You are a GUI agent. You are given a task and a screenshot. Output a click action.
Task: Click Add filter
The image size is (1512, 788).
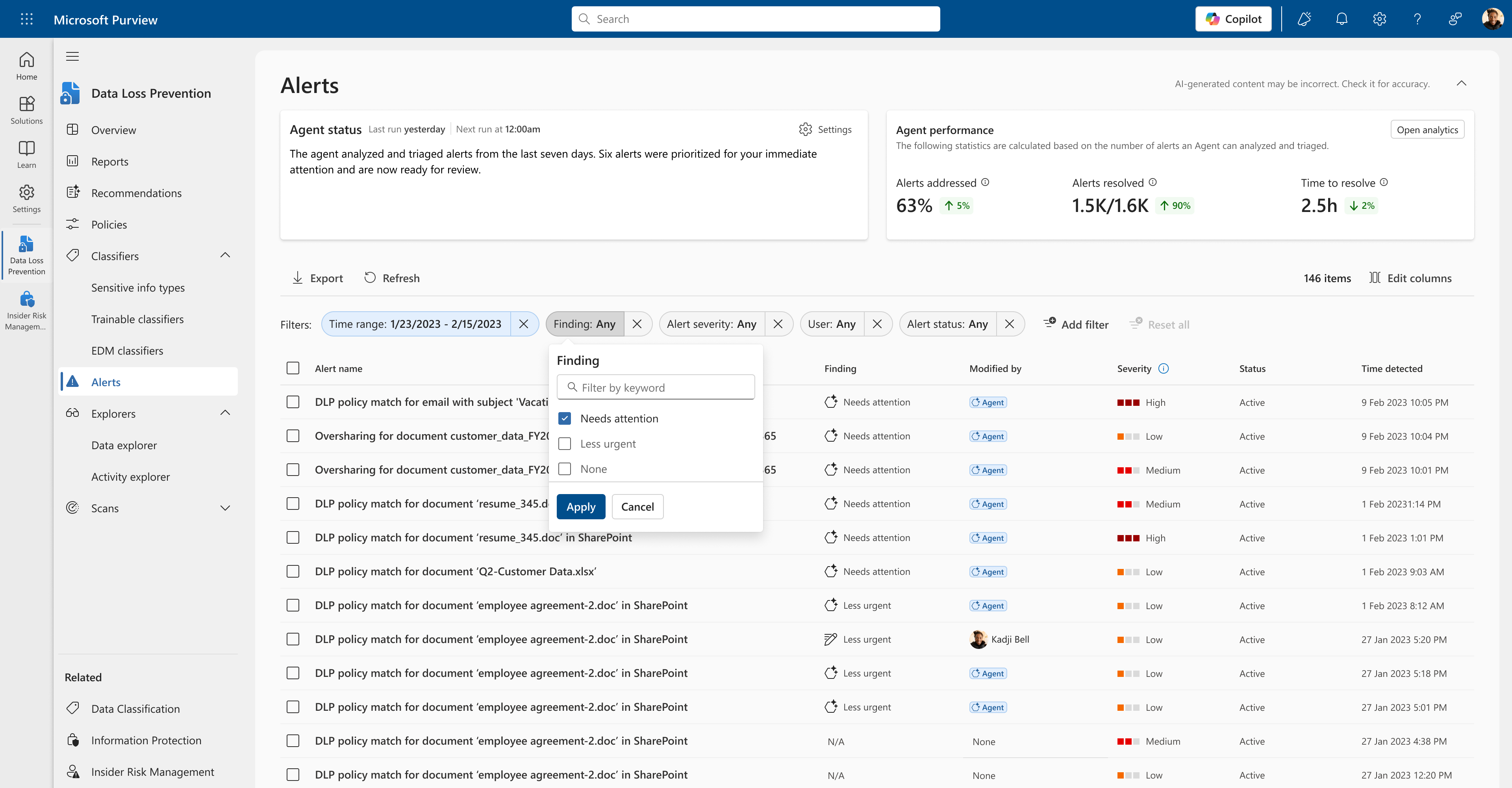tap(1076, 324)
